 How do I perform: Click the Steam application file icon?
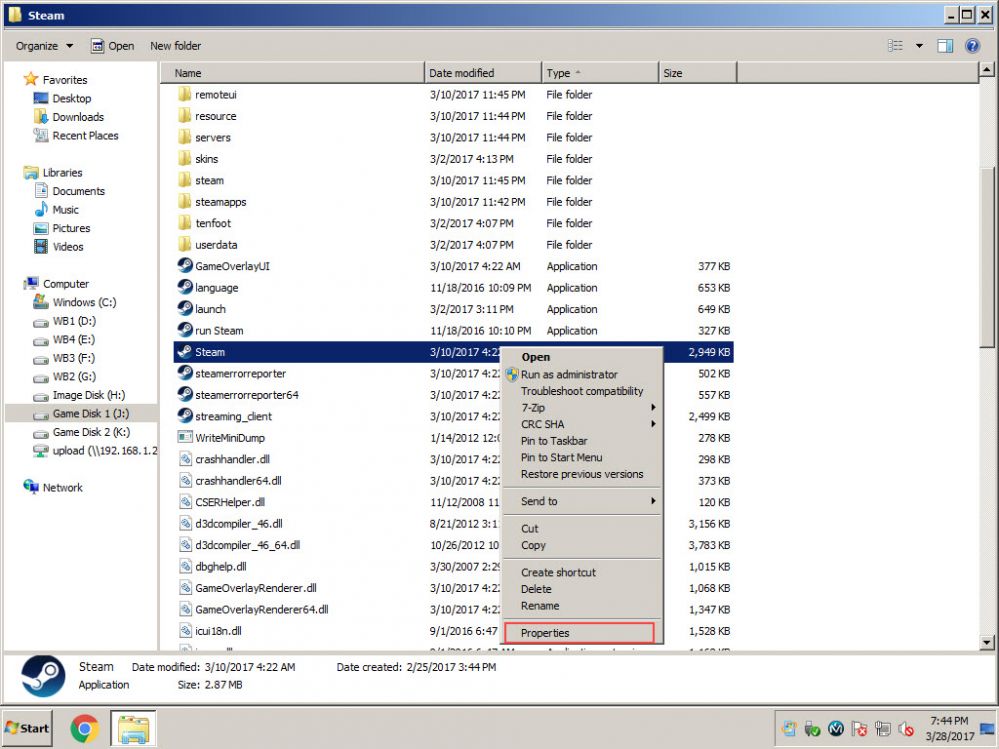185,352
